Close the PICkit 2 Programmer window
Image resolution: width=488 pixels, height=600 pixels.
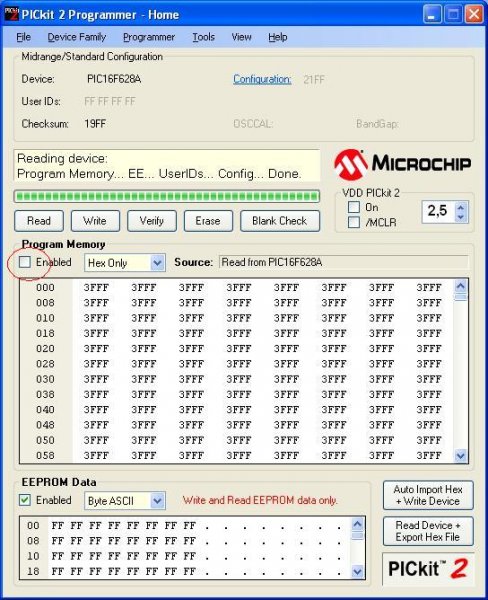coord(474,15)
